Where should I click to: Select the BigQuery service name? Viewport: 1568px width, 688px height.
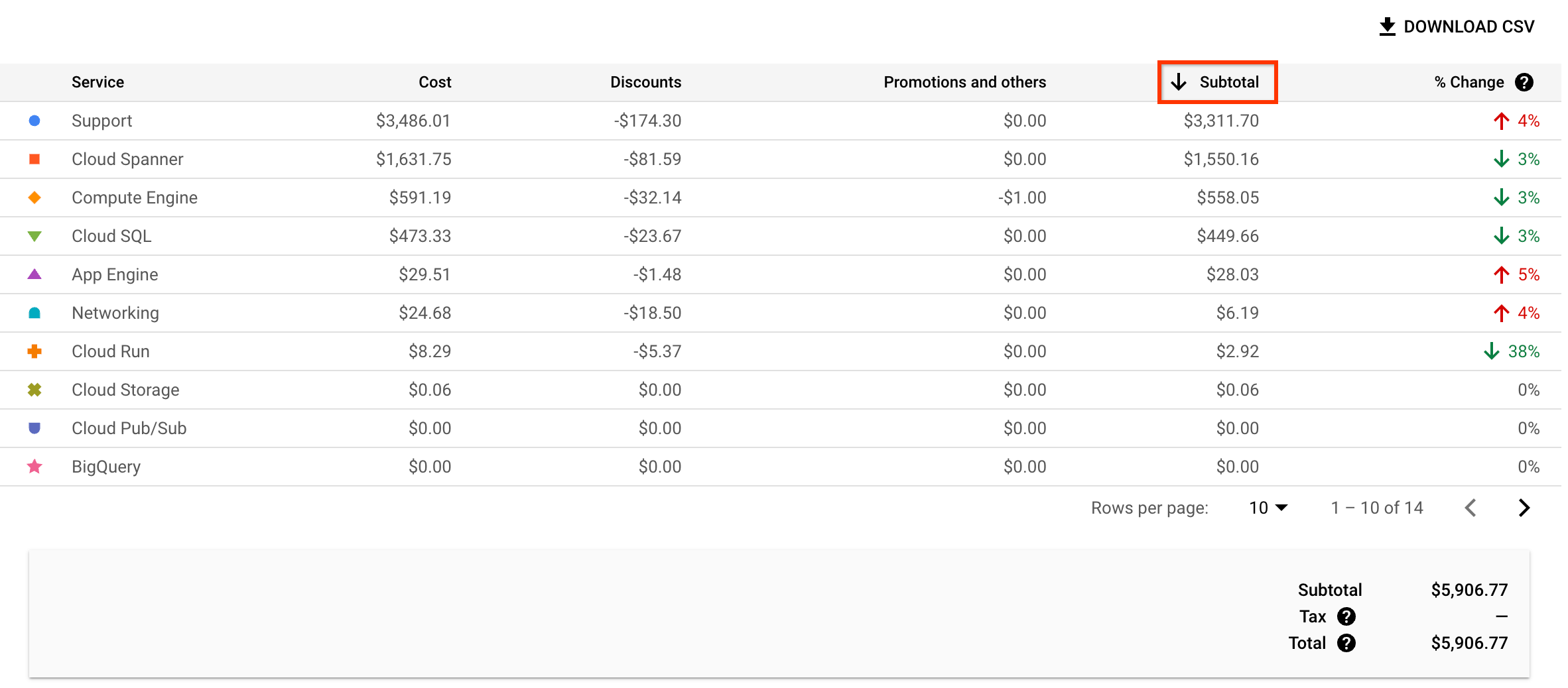[106, 467]
